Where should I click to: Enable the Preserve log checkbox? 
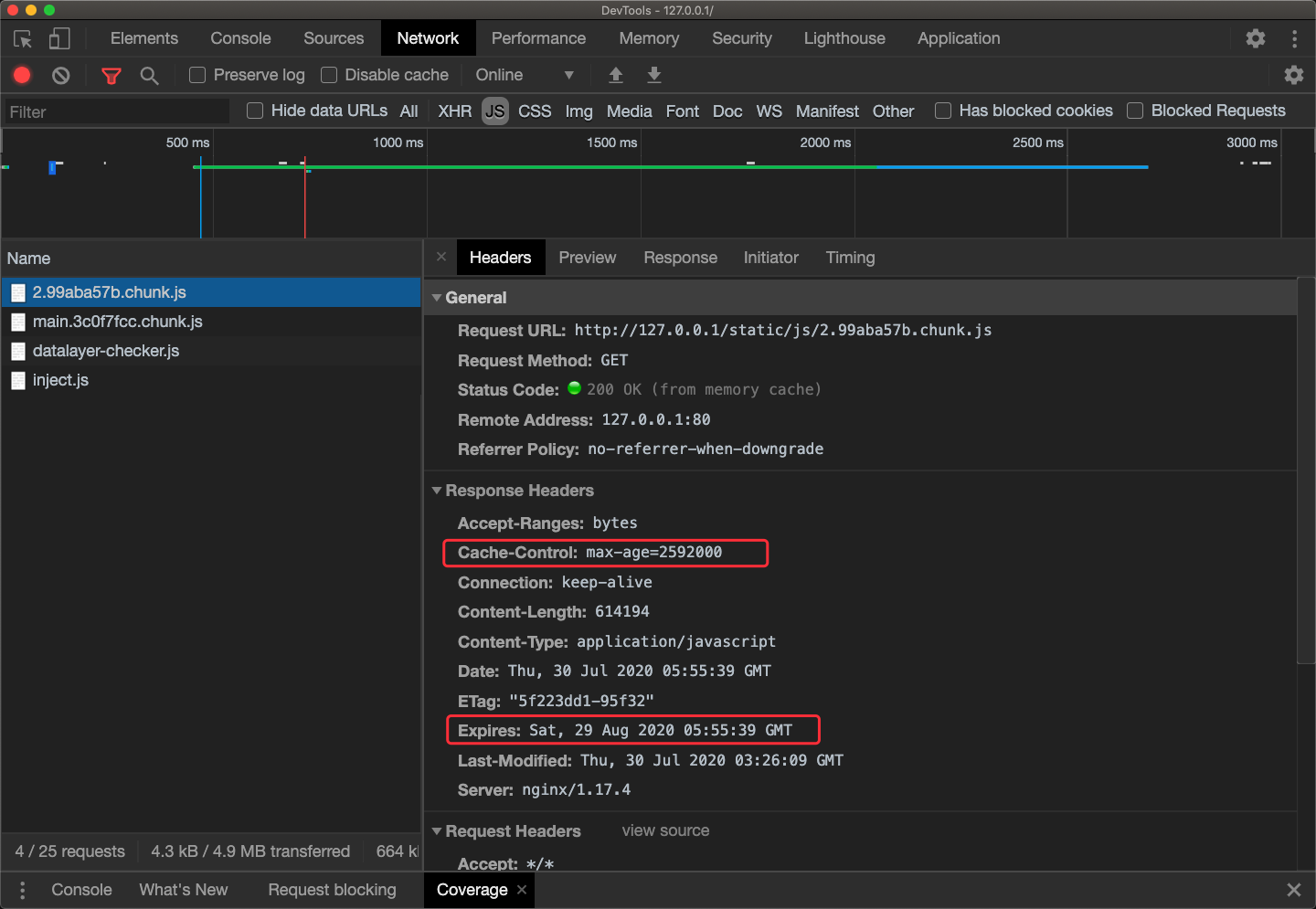click(x=197, y=75)
